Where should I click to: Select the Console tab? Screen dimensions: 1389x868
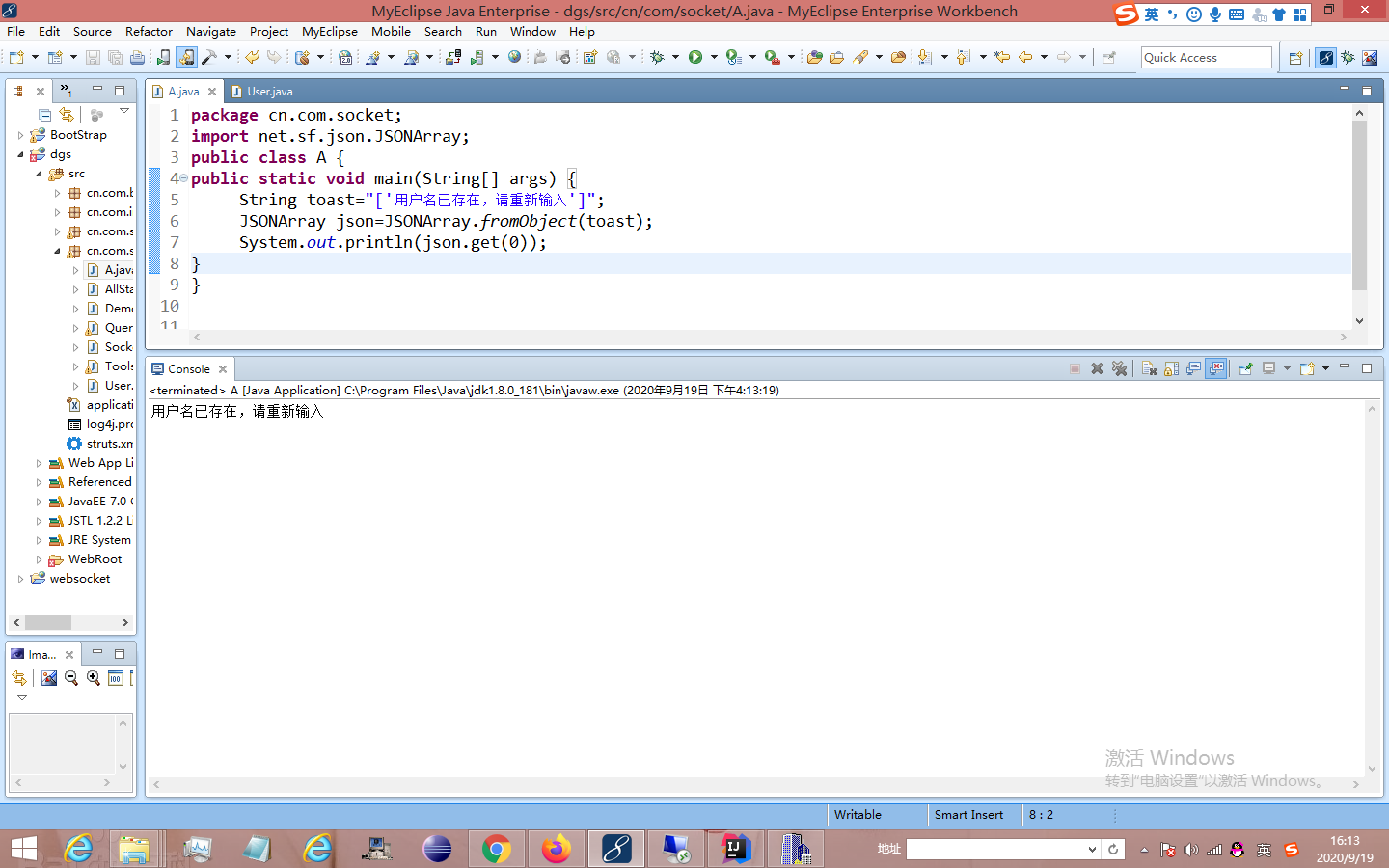tap(188, 369)
